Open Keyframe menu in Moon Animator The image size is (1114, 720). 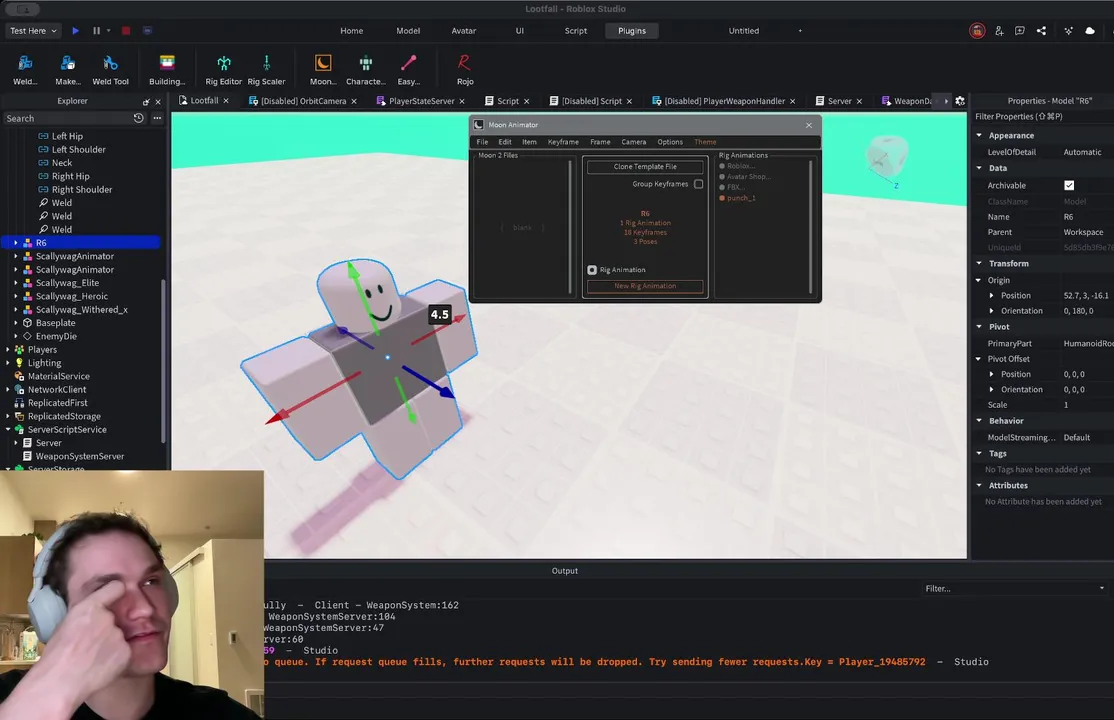(563, 142)
